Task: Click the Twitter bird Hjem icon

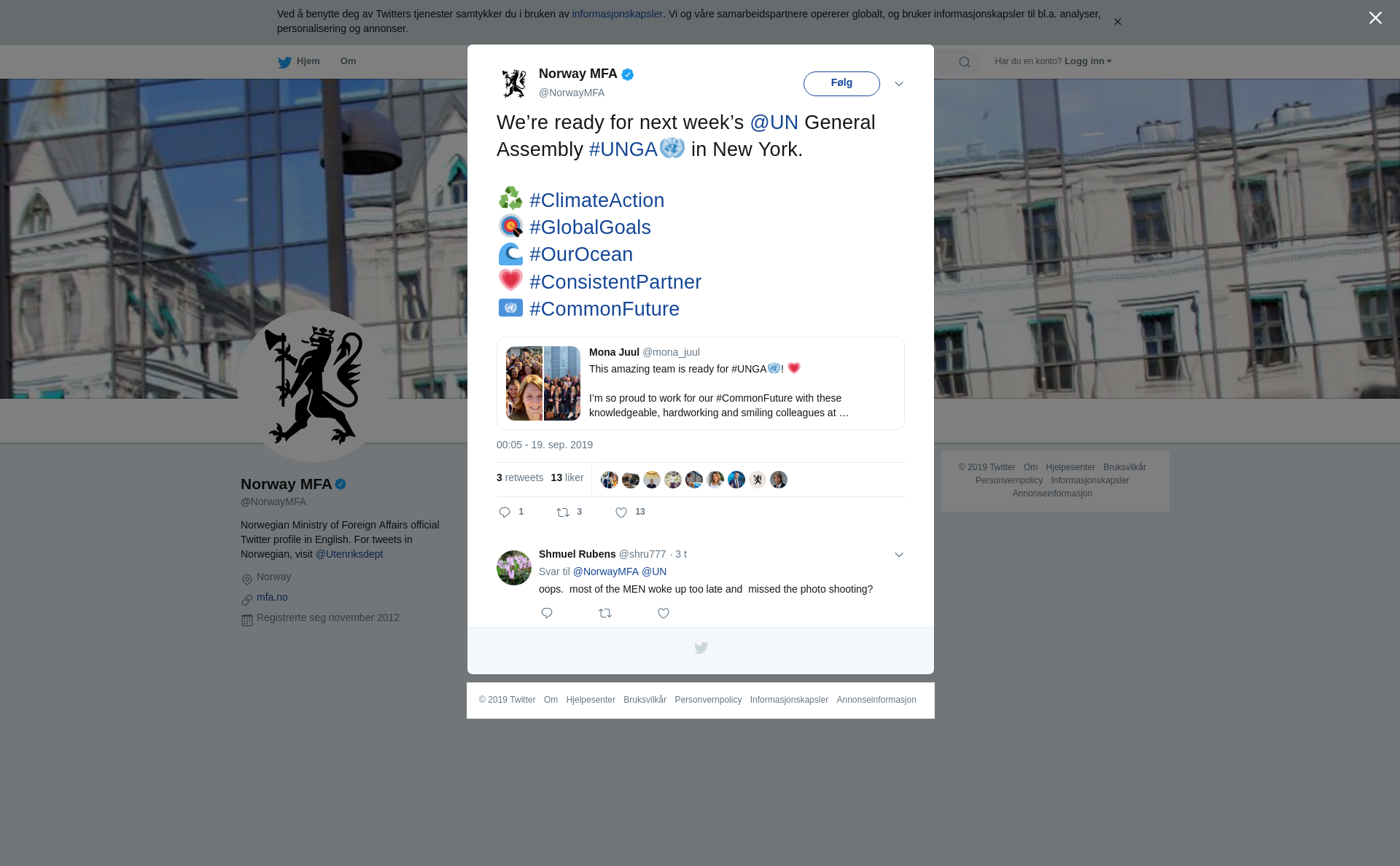Action: coord(285,63)
